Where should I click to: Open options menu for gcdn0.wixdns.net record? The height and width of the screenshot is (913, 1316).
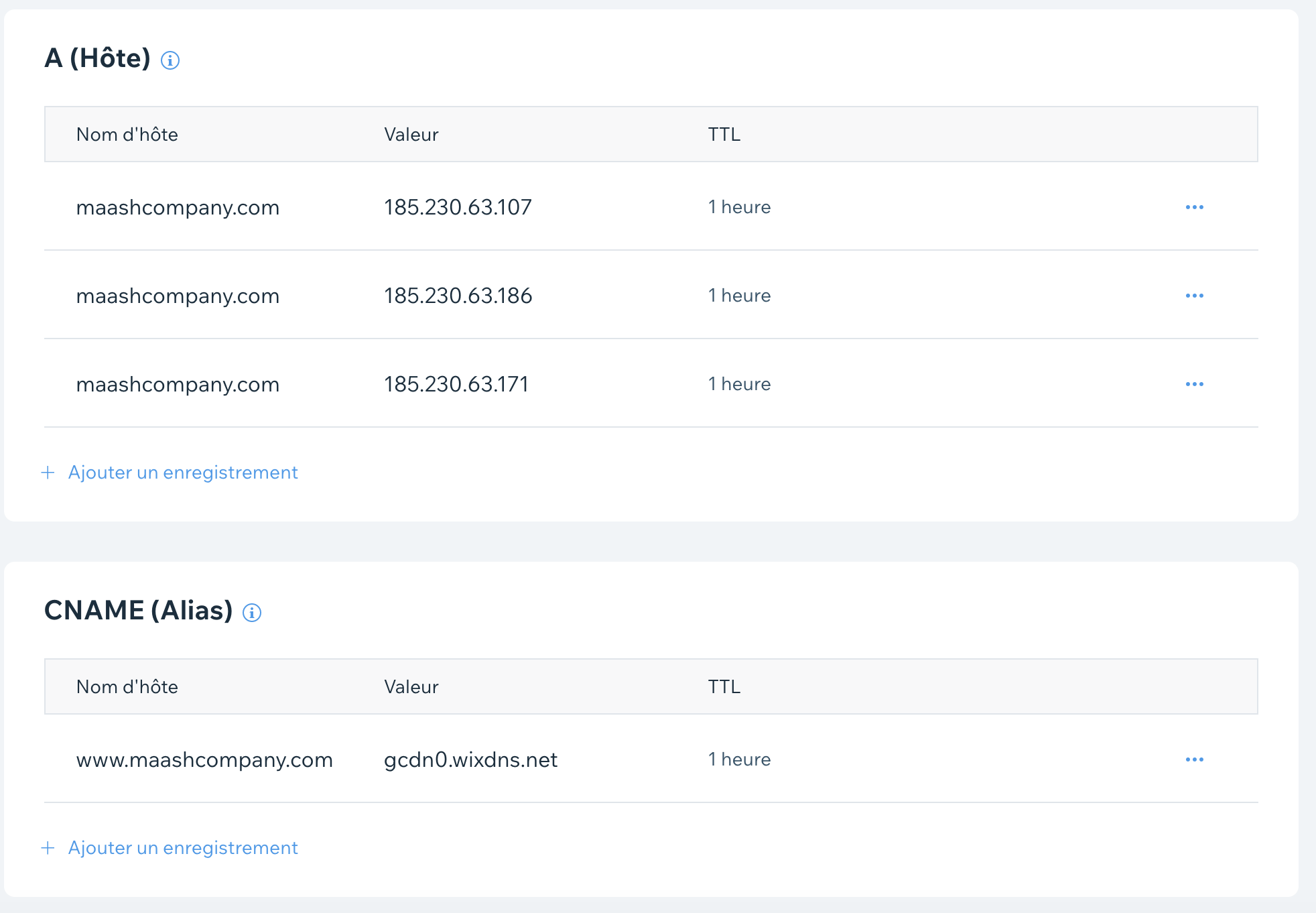(1195, 759)
